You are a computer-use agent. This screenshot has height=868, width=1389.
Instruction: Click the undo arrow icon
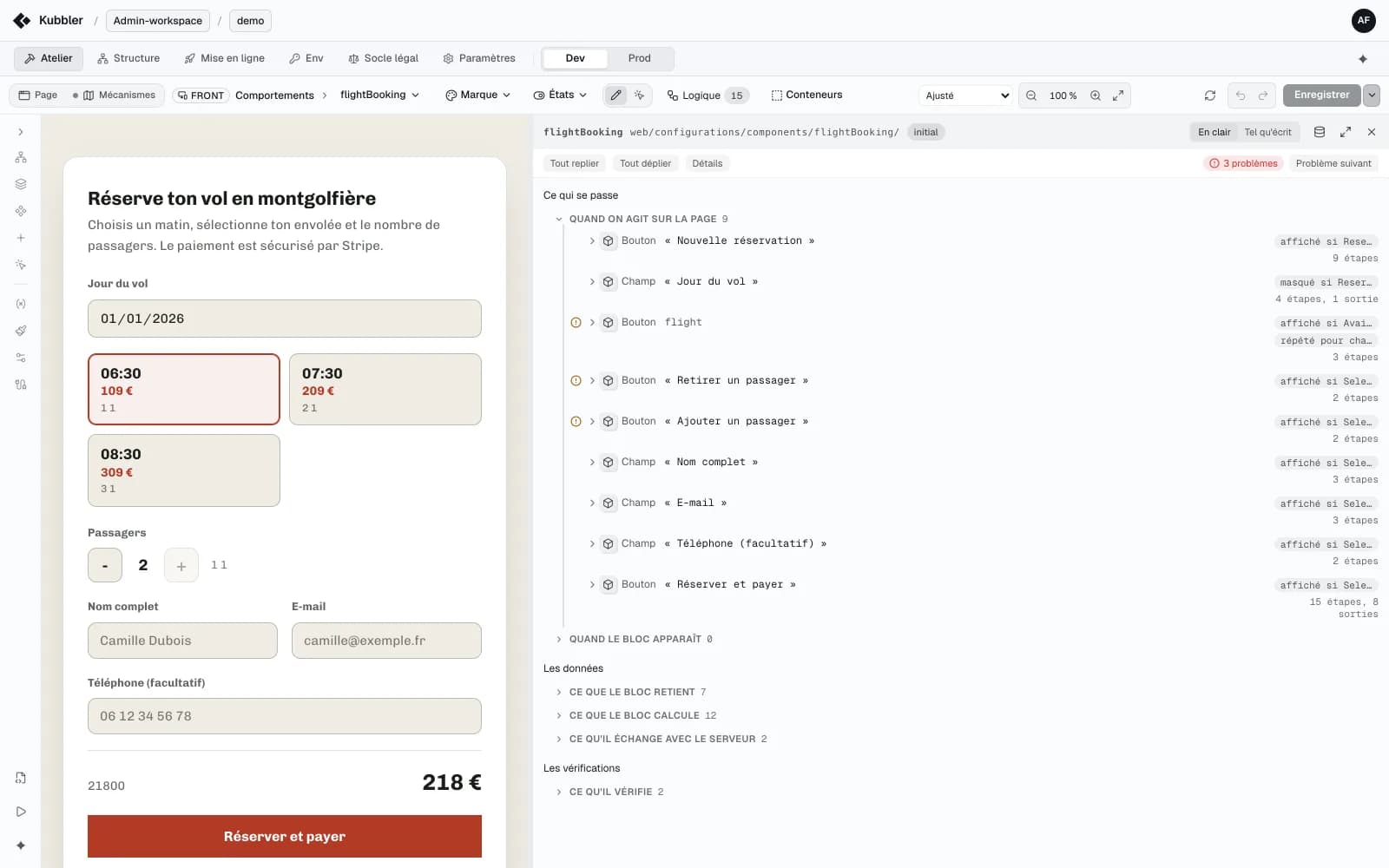pyautogui.click(x=1241, y=95)
